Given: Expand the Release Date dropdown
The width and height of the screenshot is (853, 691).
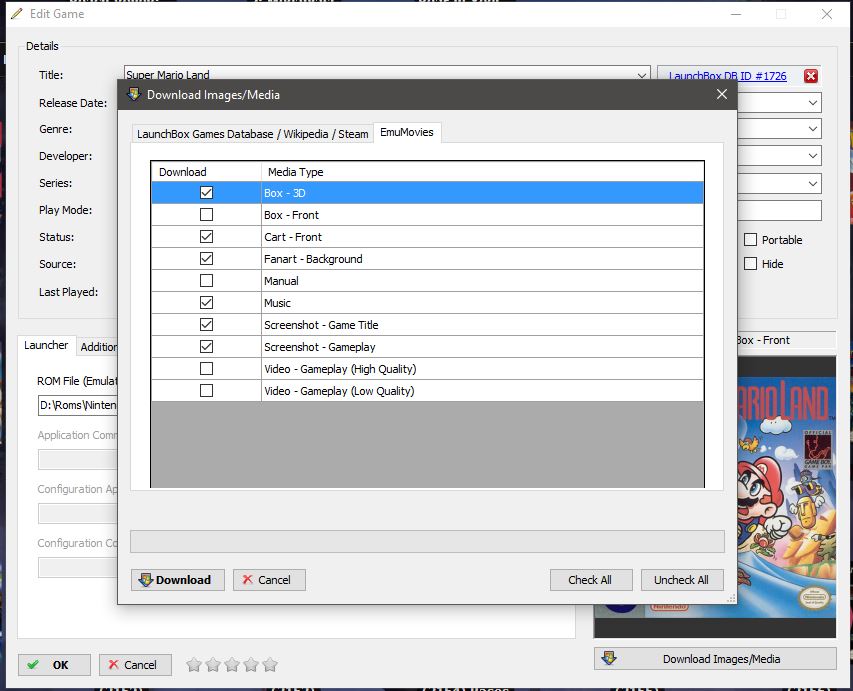Looking at the screenshot, I should [813, 102].
